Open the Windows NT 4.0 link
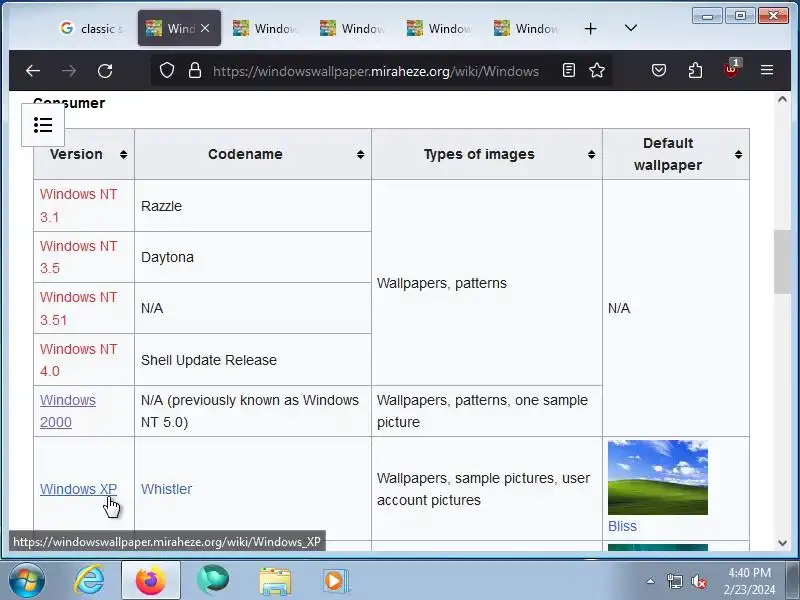This screenshot has width=800, height=600. tap(79, 360)
